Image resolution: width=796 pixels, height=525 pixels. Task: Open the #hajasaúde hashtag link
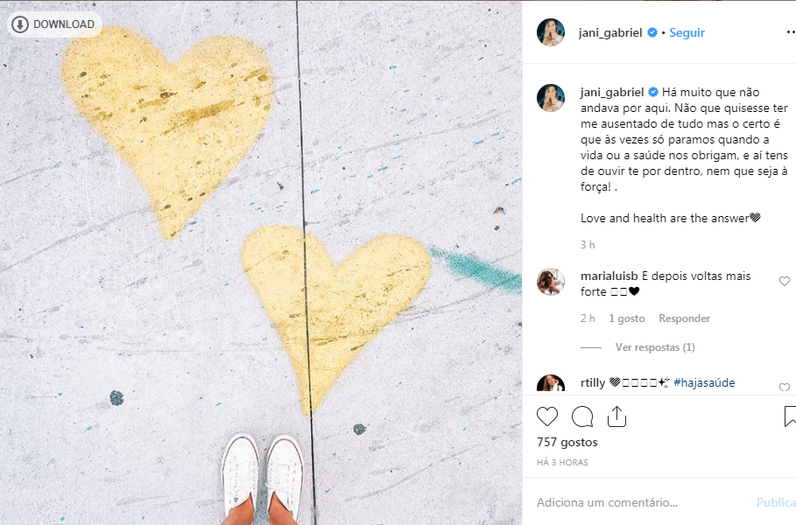(x=704, y=382)
